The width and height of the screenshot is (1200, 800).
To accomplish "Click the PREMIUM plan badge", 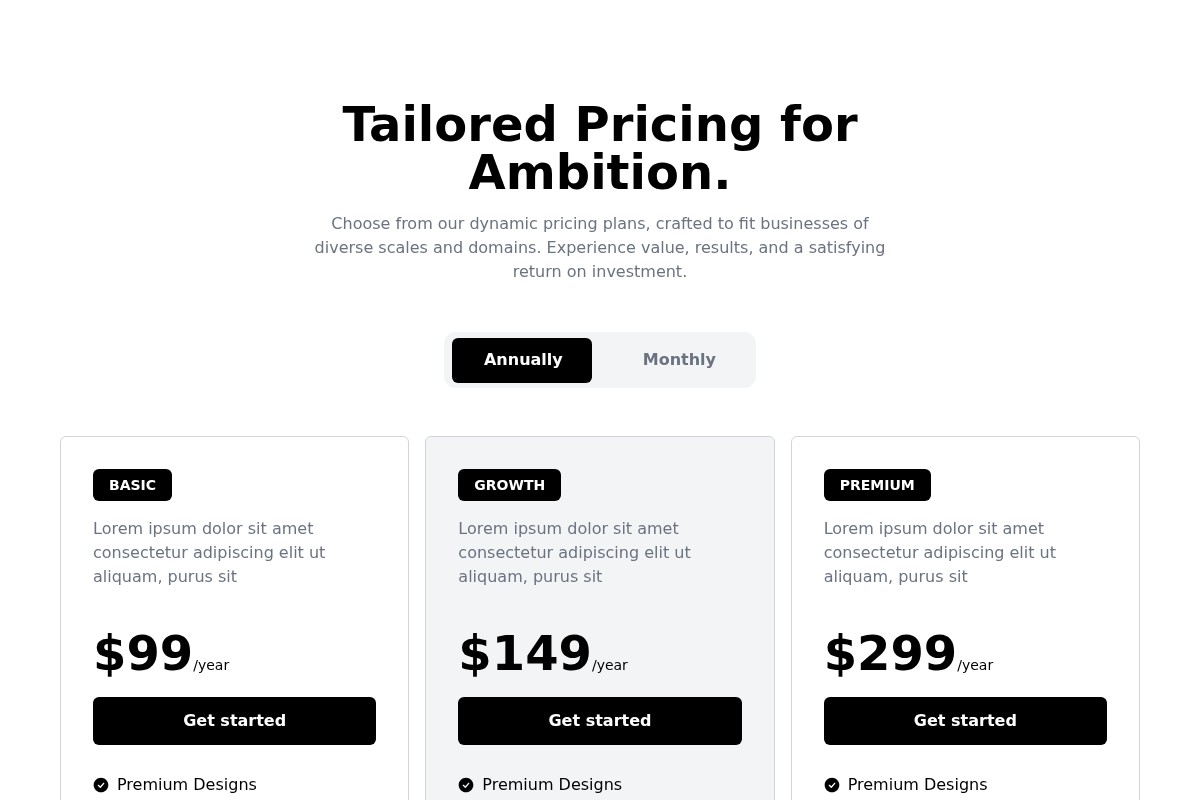I will point(877,485).
